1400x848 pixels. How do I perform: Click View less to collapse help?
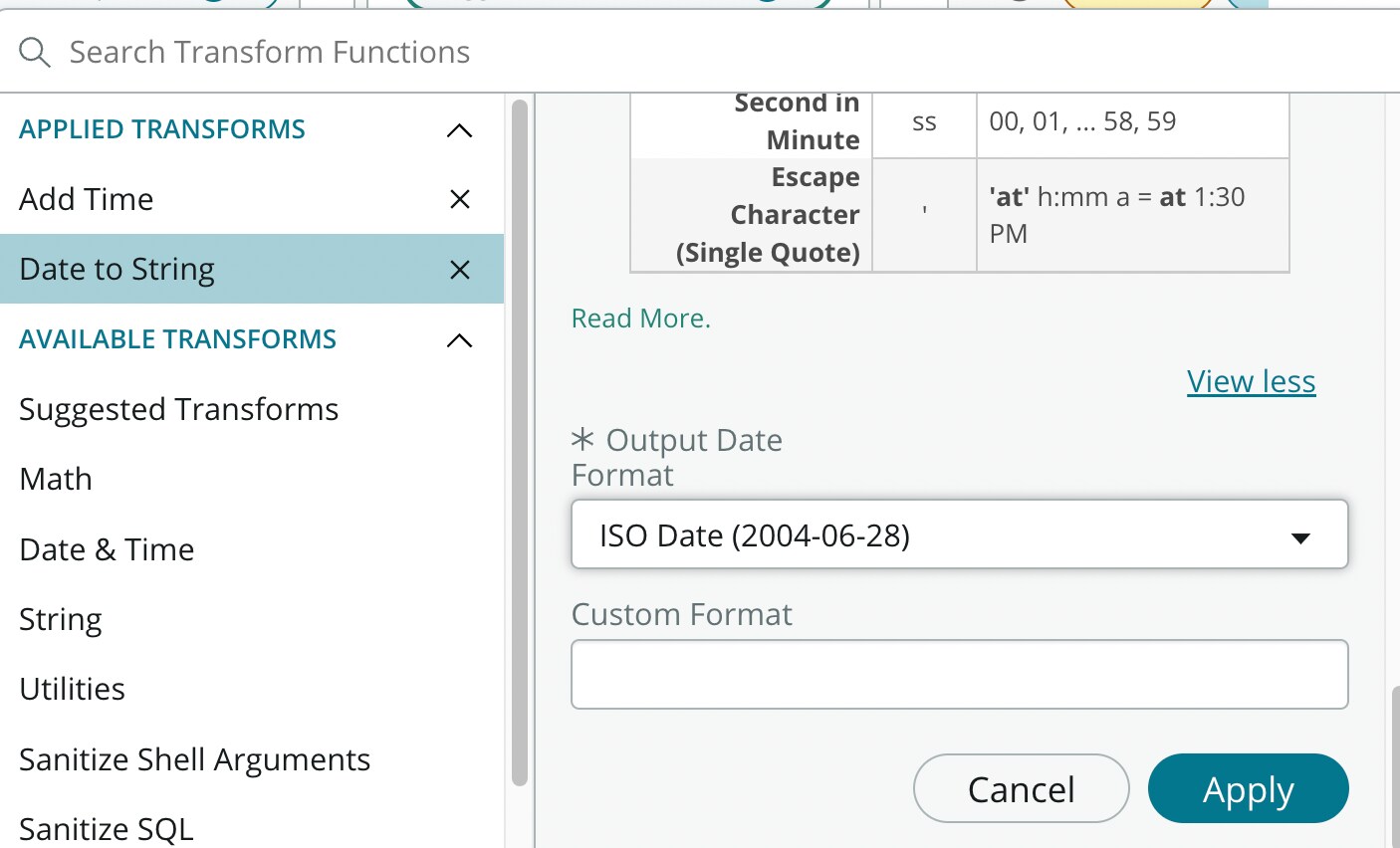point(1251,381)
